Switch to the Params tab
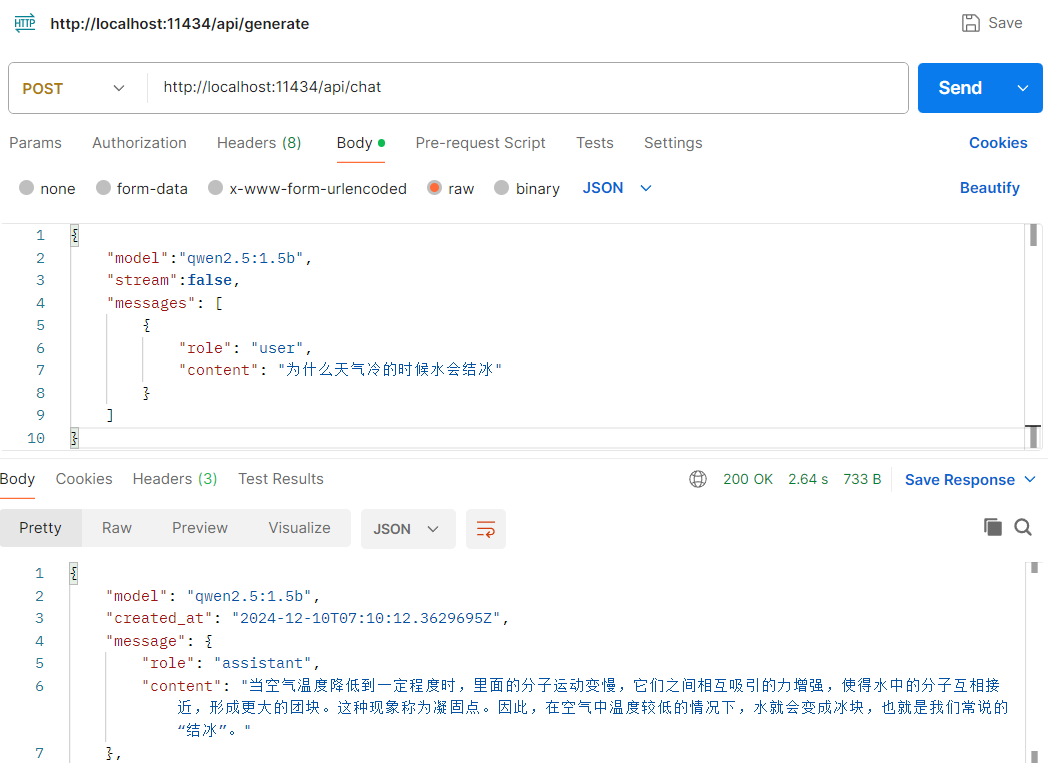 pos(35,143)
